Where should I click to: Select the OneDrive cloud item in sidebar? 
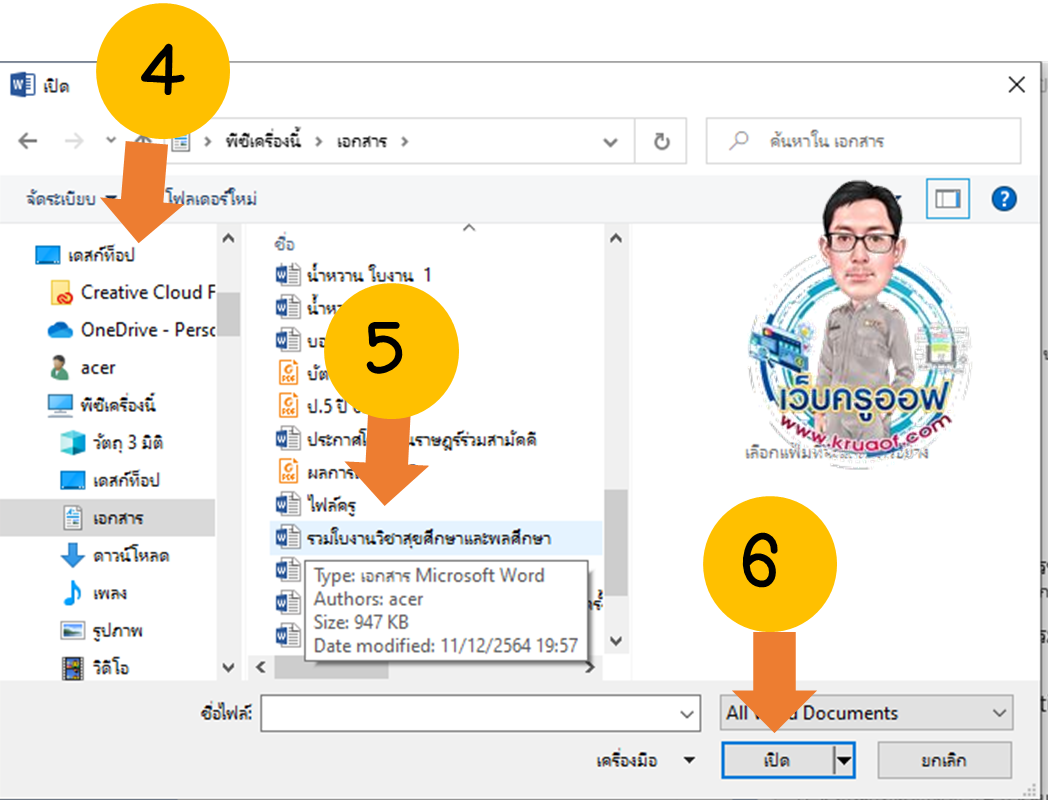coord(130,330)
